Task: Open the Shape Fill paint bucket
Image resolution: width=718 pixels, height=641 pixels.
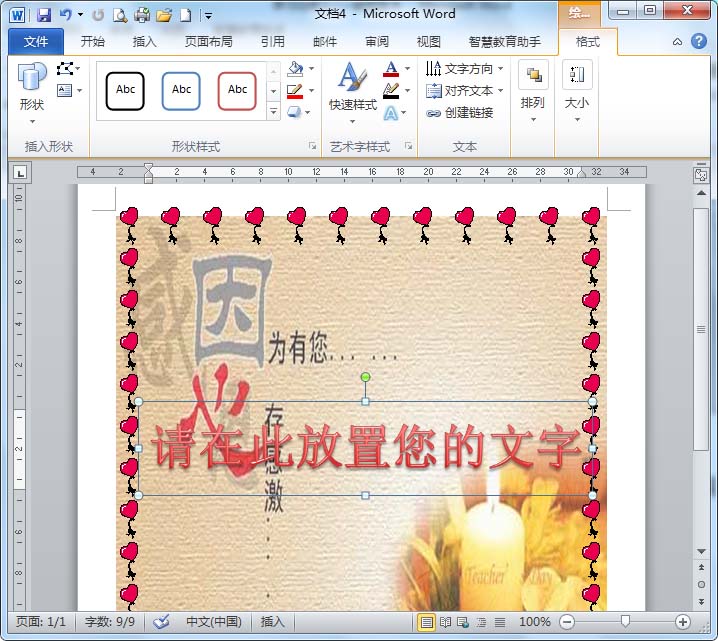Action: 294,69
